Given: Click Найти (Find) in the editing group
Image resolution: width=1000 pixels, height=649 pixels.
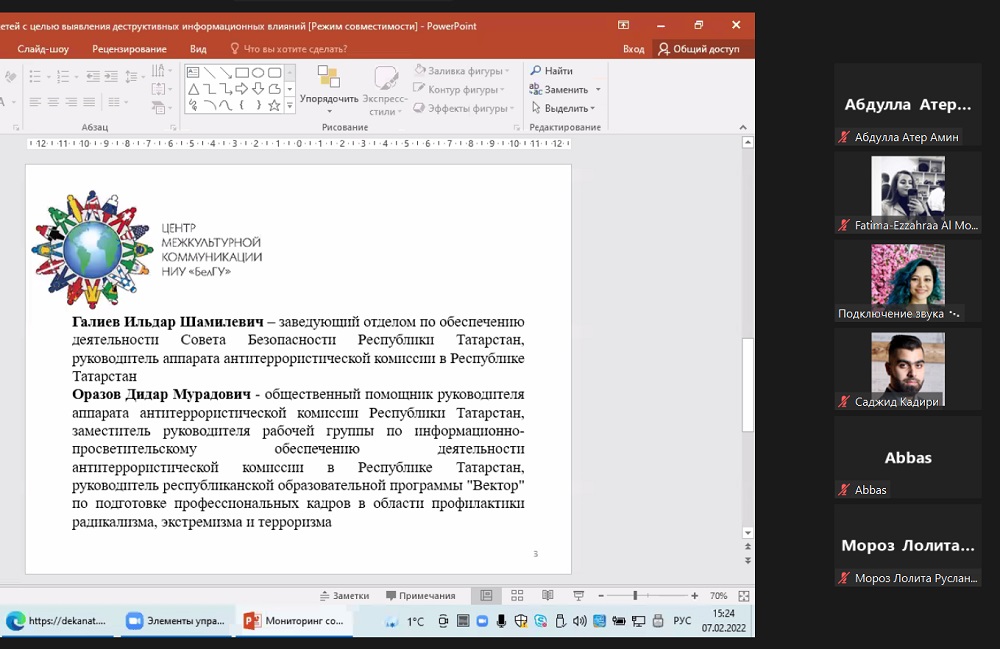Looking at the screenshot, I should click(x=551, y=71).
